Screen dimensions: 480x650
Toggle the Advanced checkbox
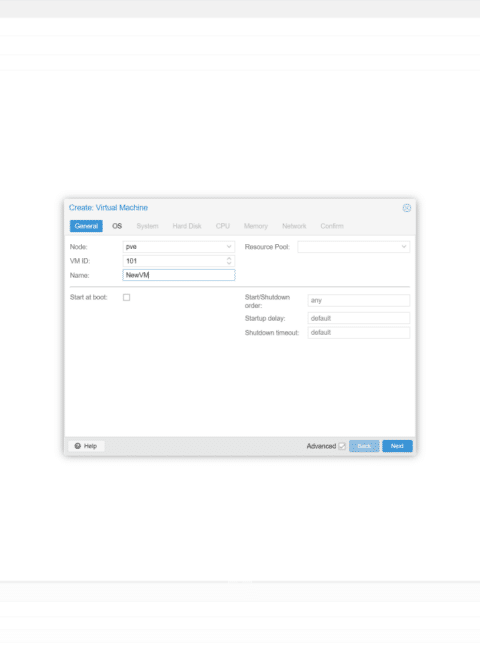[x=342, y=446]
